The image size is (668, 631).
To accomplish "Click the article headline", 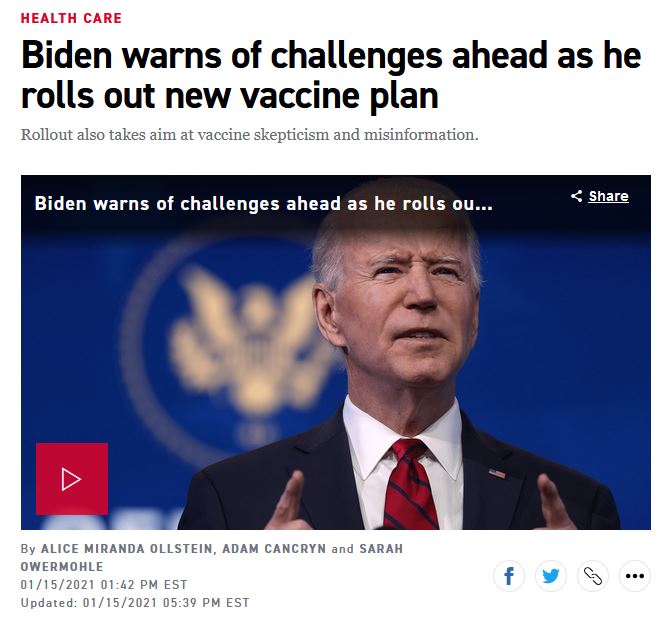I will tap(331, 75).
